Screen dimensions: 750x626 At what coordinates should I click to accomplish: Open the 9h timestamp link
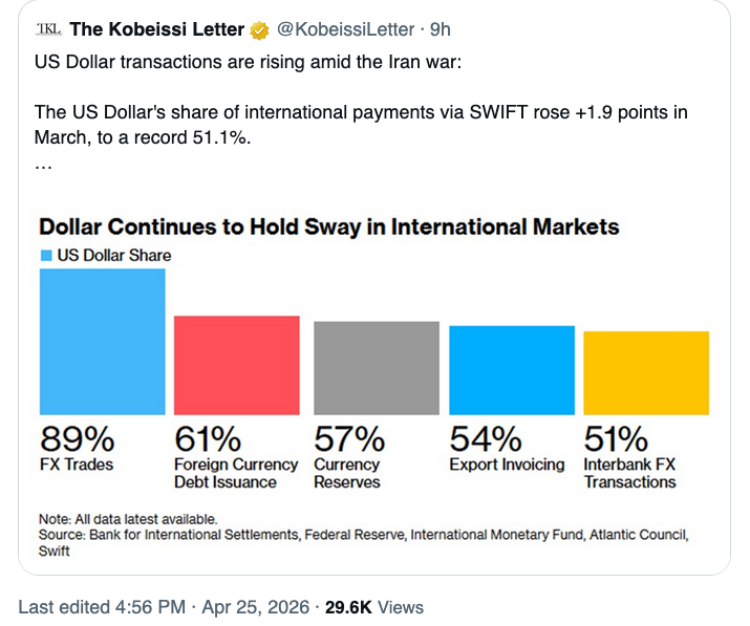pyautogui.click(x=440, y=30)
